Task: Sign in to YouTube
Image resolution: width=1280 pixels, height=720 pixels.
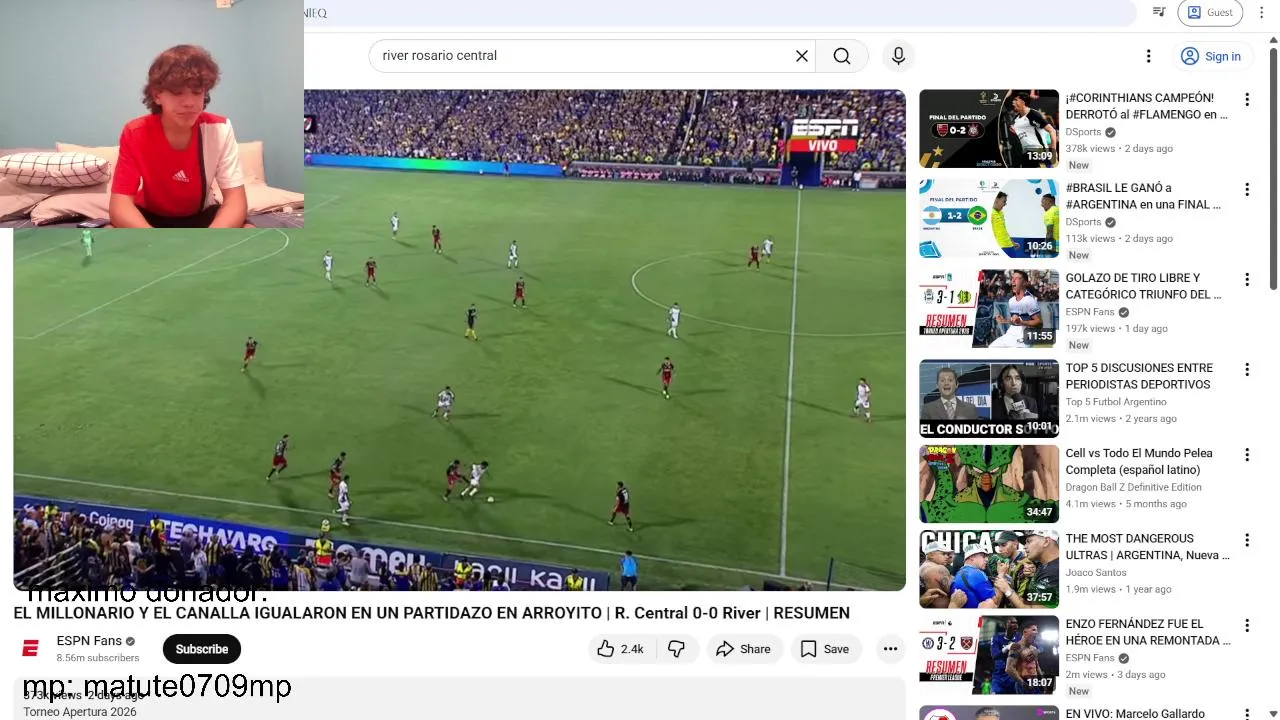Action: point(1211,56)
